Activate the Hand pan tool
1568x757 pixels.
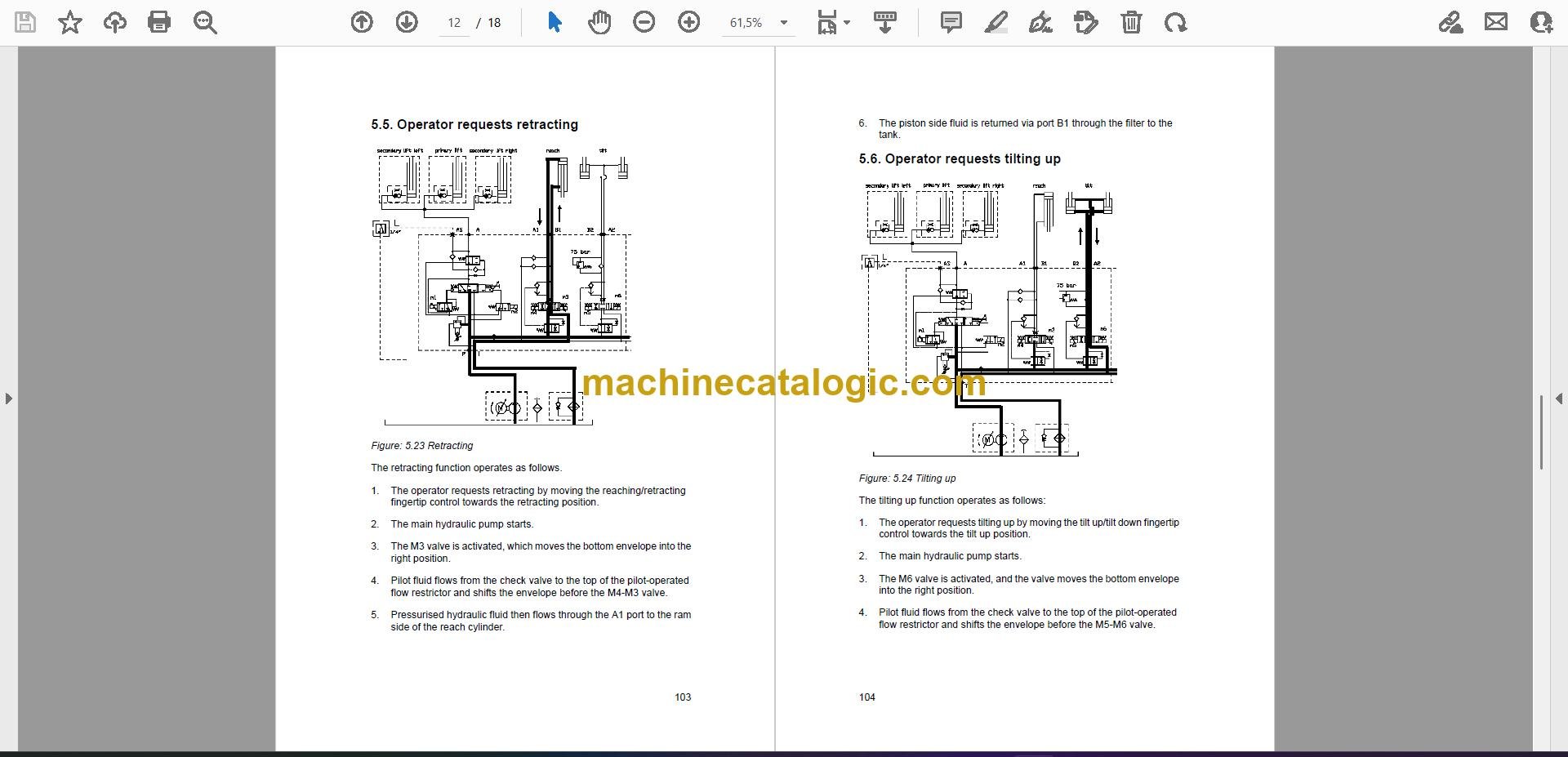(599, 22)
